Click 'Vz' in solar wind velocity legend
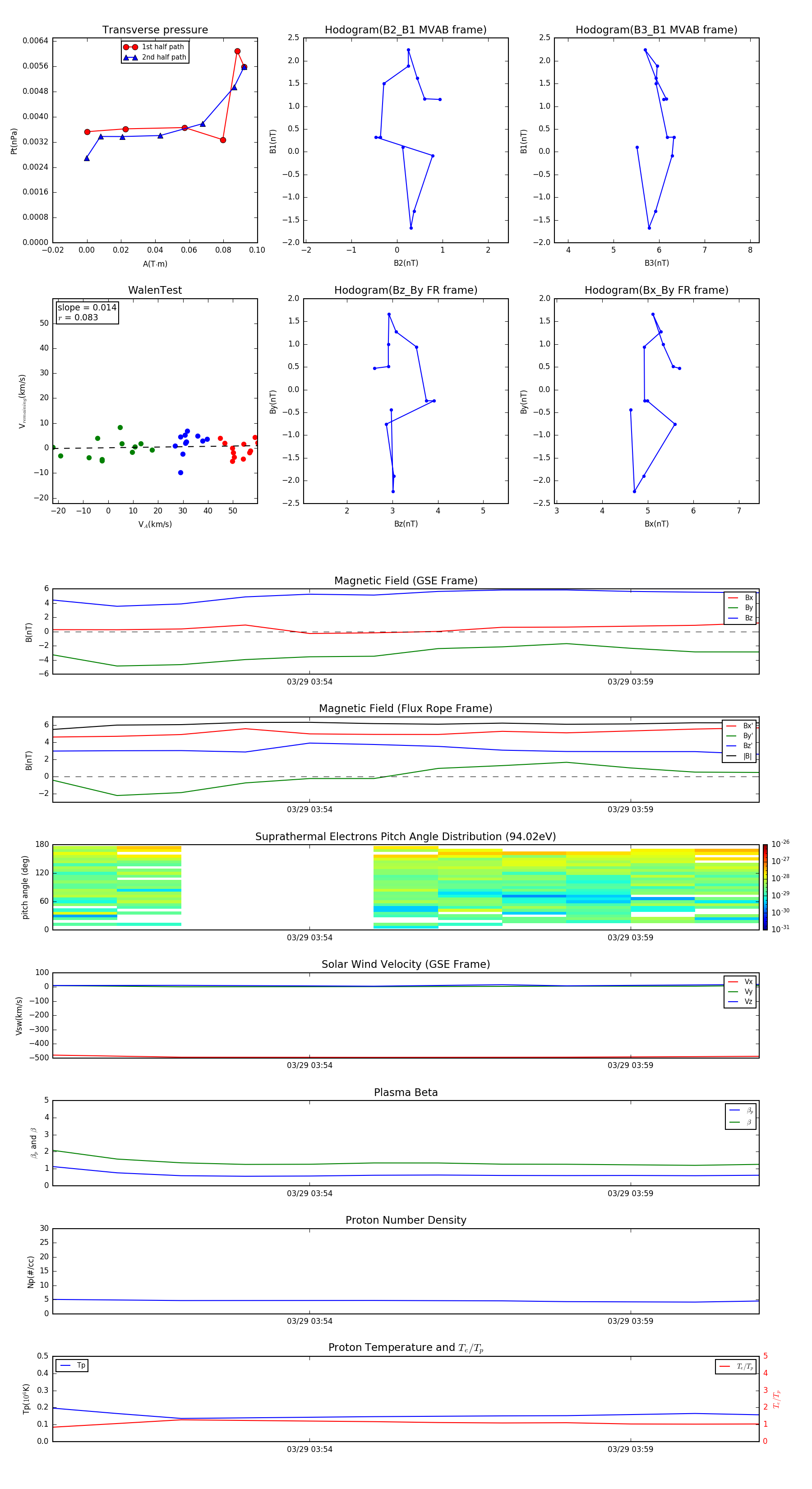The width and height of the screenshot is (812, 1489). pyautogui.click(x=748, y=1002)
